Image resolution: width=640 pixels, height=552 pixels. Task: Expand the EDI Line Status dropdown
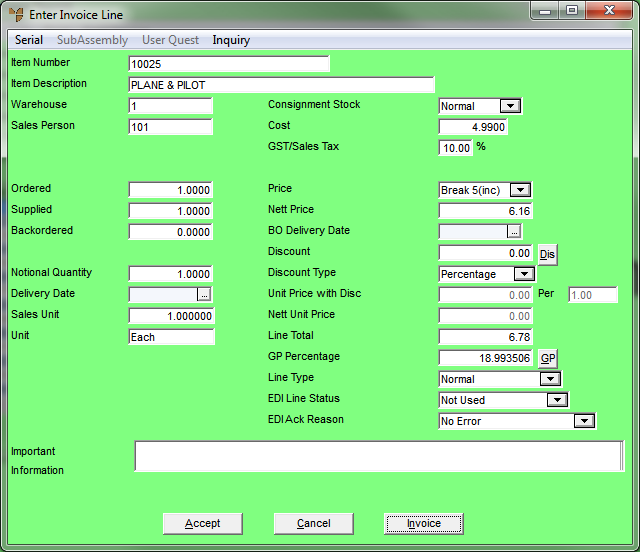(x=557, y=400)
